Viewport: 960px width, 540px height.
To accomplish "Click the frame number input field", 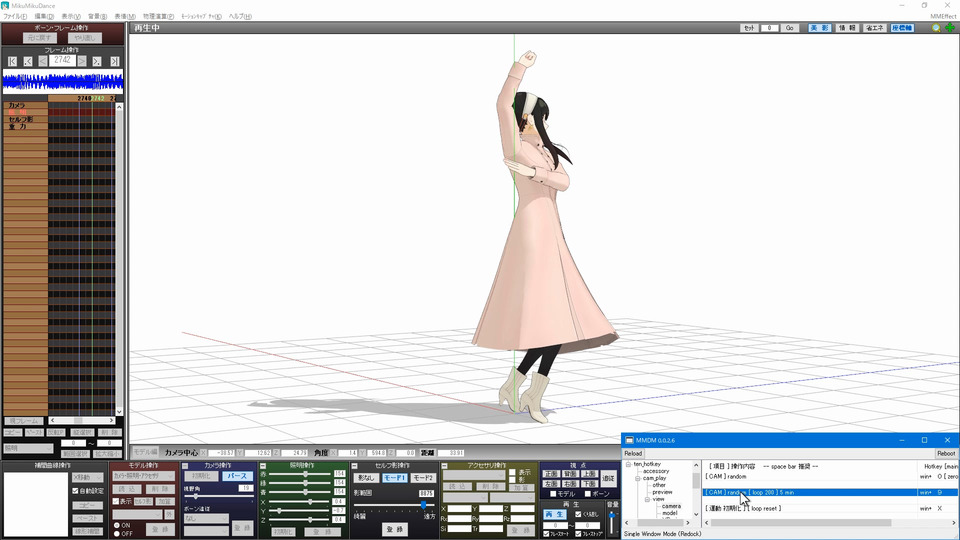I will (x=62, y=60).
